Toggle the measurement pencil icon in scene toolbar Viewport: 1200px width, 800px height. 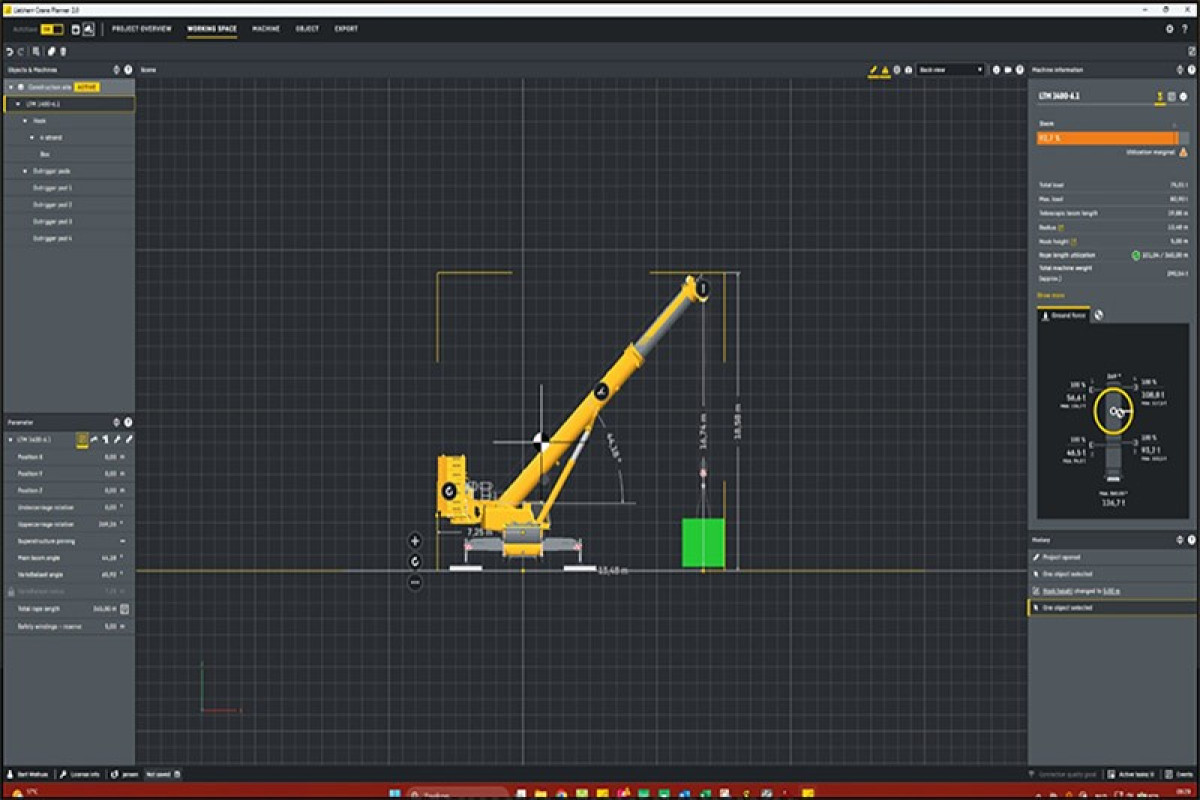(873, 70)
